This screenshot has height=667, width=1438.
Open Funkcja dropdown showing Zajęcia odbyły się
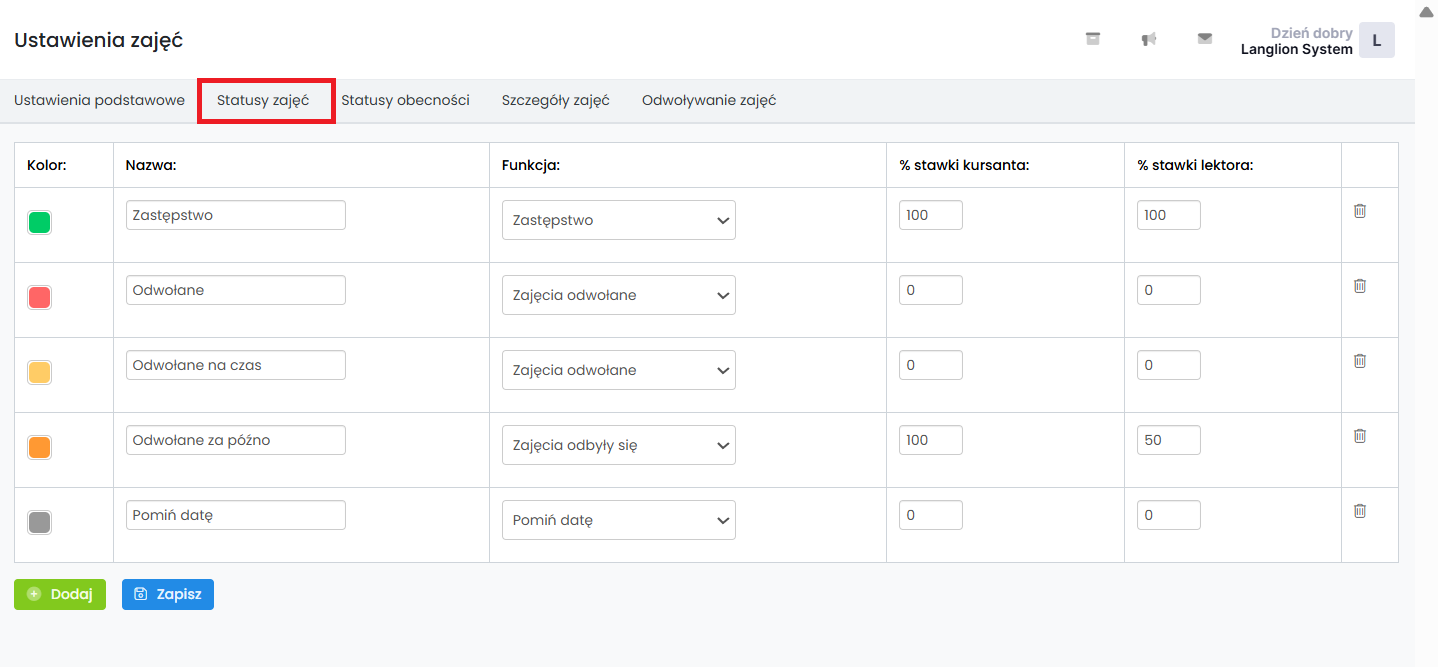(618, 445)
